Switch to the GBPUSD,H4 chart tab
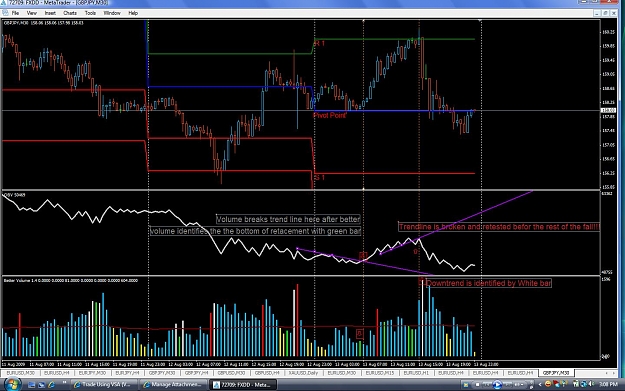625x391 pixels. click(267, 373)
